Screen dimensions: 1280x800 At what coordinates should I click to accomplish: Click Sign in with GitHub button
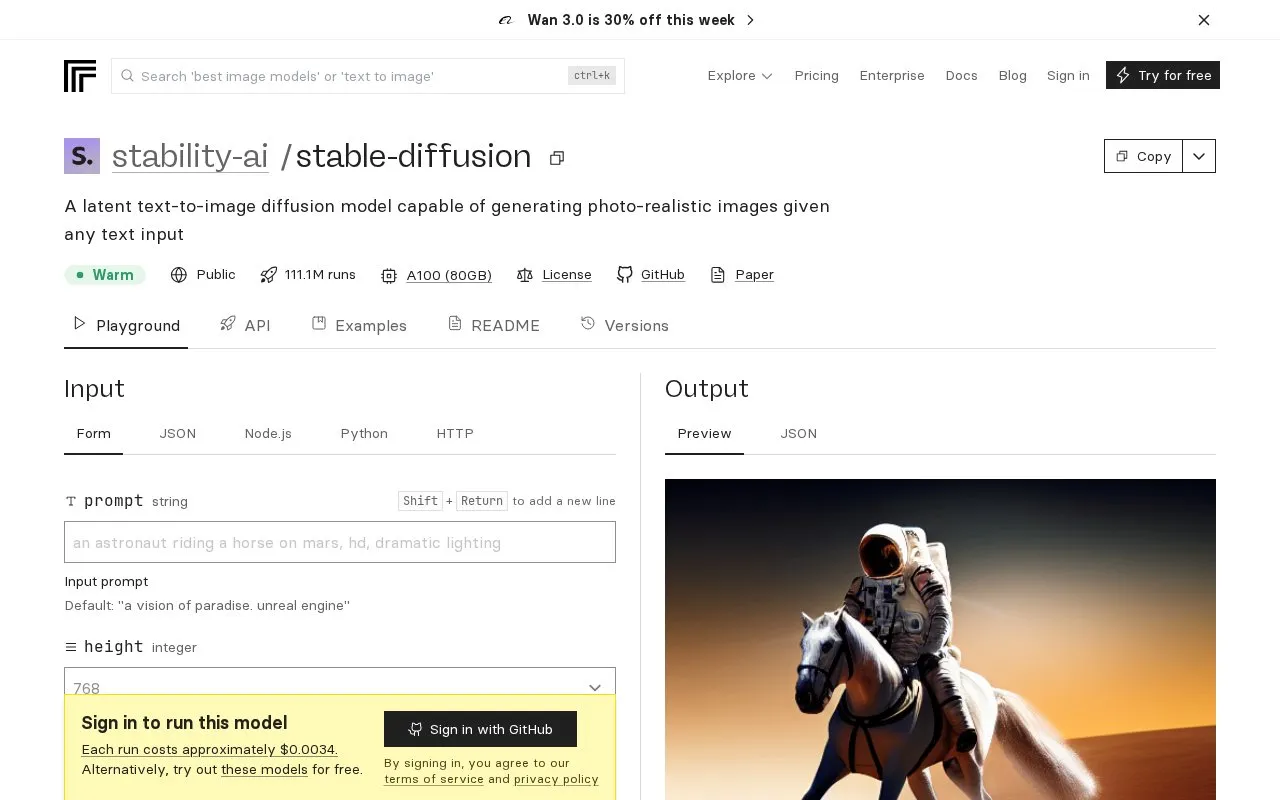pyautogui.click(x=480, y=729)
